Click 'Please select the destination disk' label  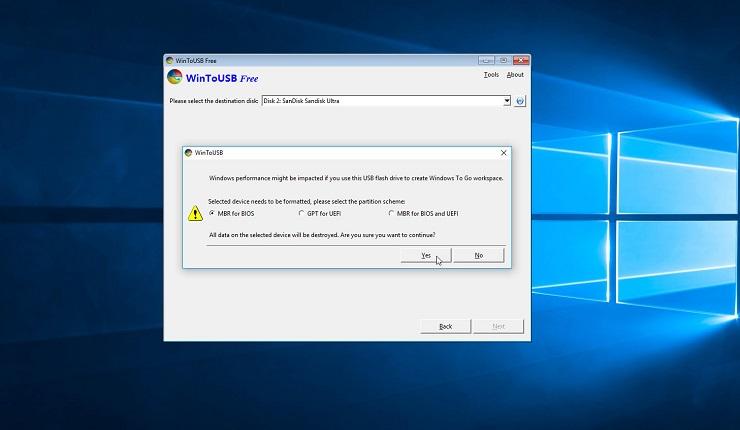click(214, 101)
